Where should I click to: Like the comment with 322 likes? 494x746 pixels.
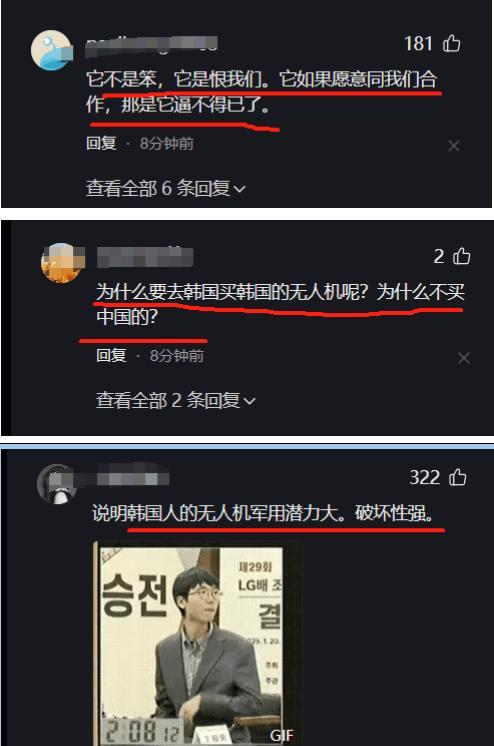(458, 477)
